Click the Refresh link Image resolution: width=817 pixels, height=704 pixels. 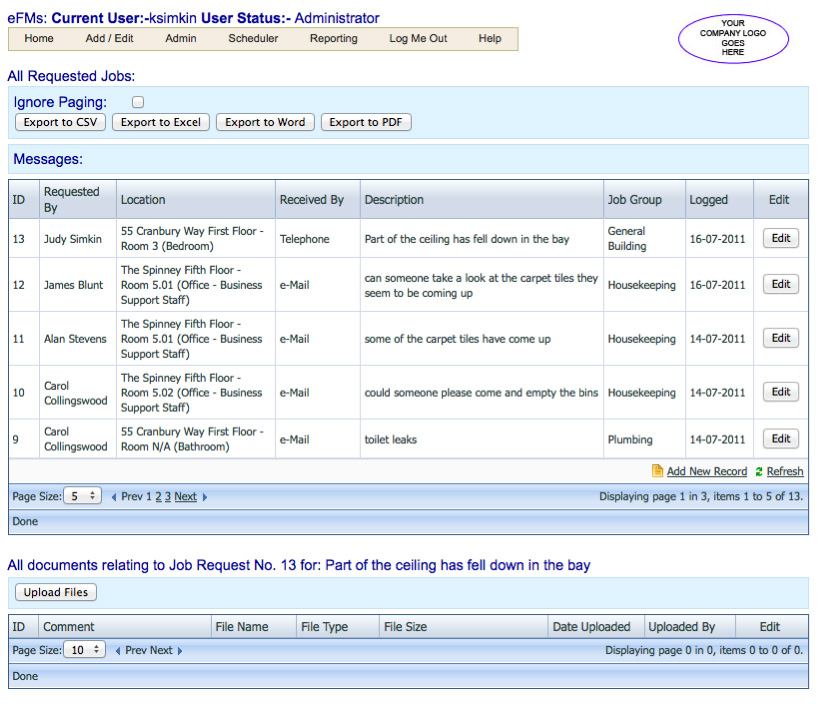pos(785,472)
